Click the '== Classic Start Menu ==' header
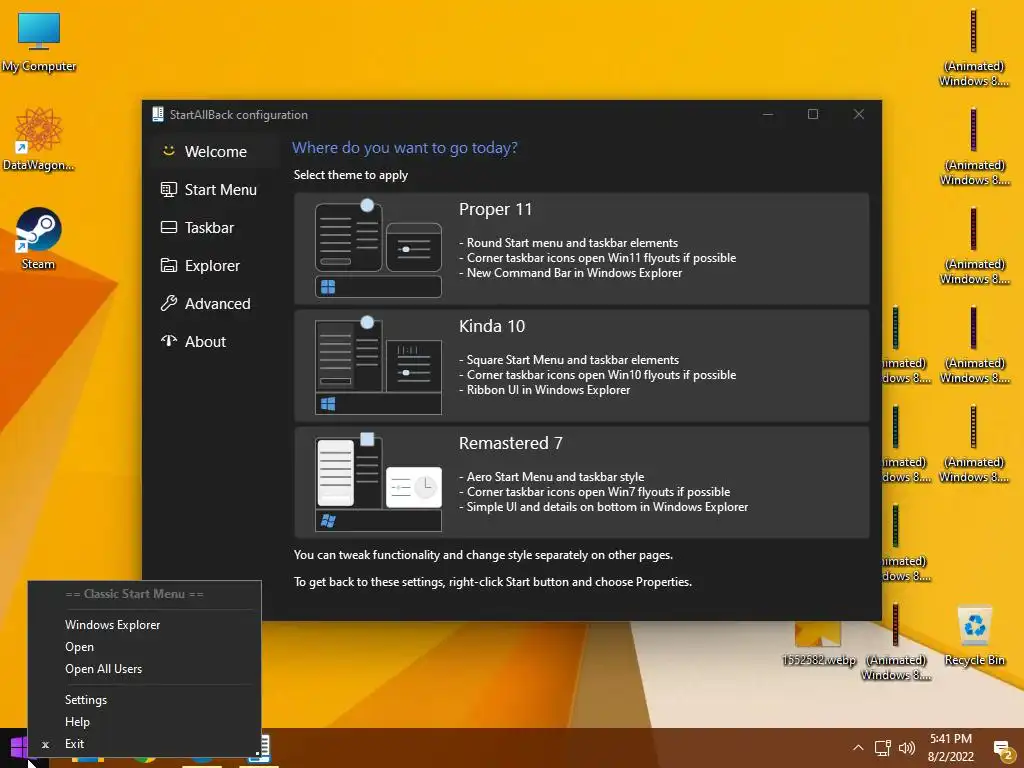The image size is (1024, 768). [135, 594]
